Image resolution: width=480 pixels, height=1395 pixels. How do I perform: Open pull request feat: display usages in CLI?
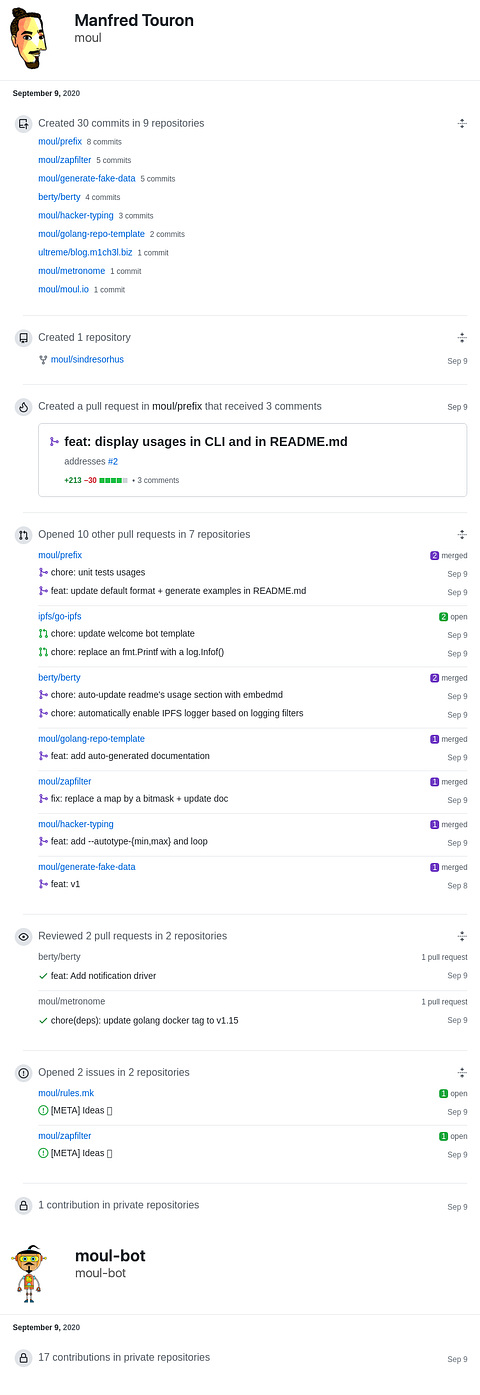[x=205, y=441]
